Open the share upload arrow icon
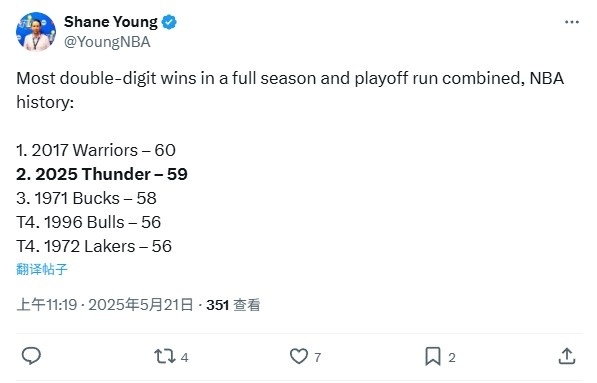 point(567,356)
